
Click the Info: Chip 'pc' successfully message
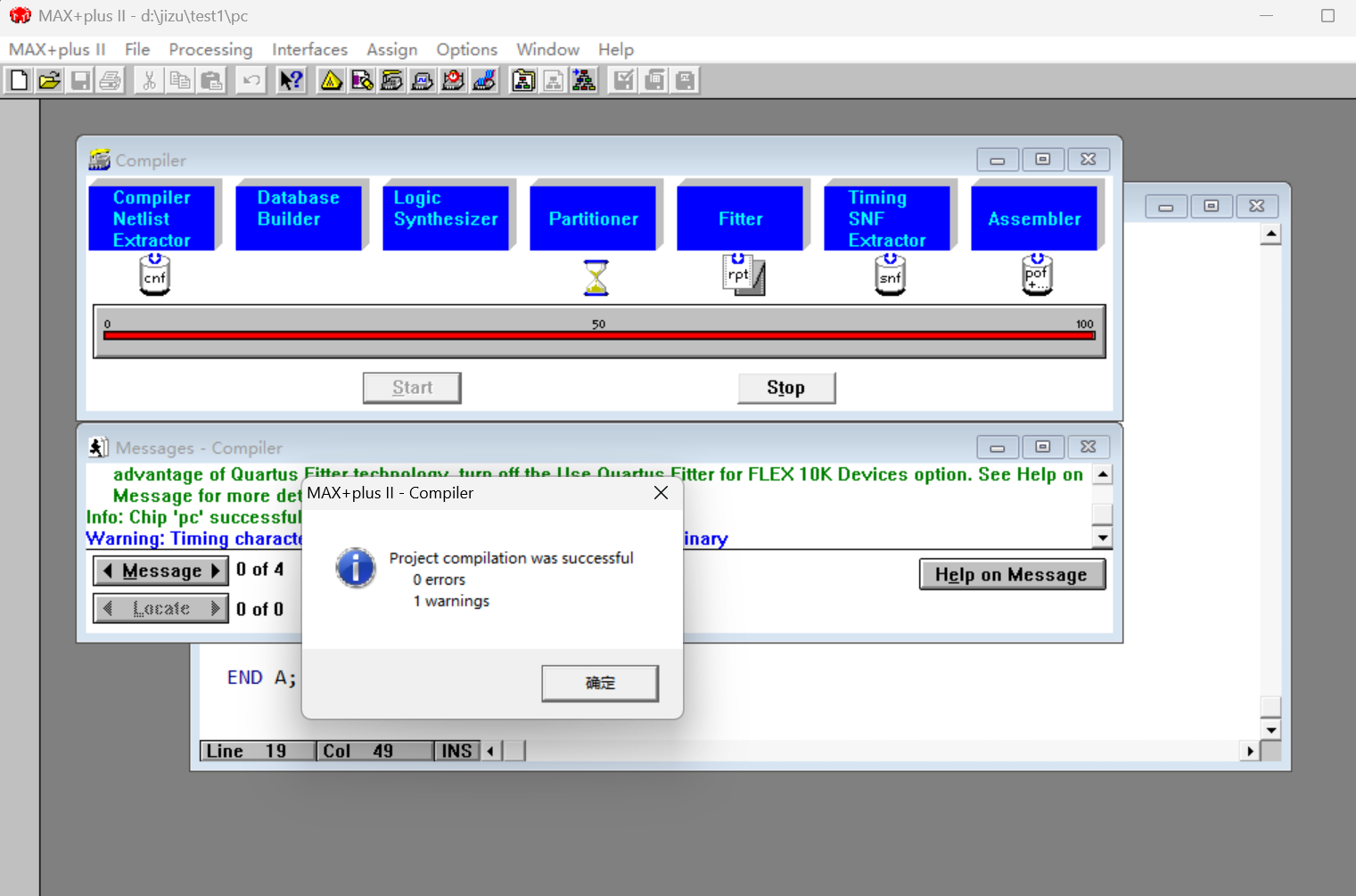tap(194, 517)
